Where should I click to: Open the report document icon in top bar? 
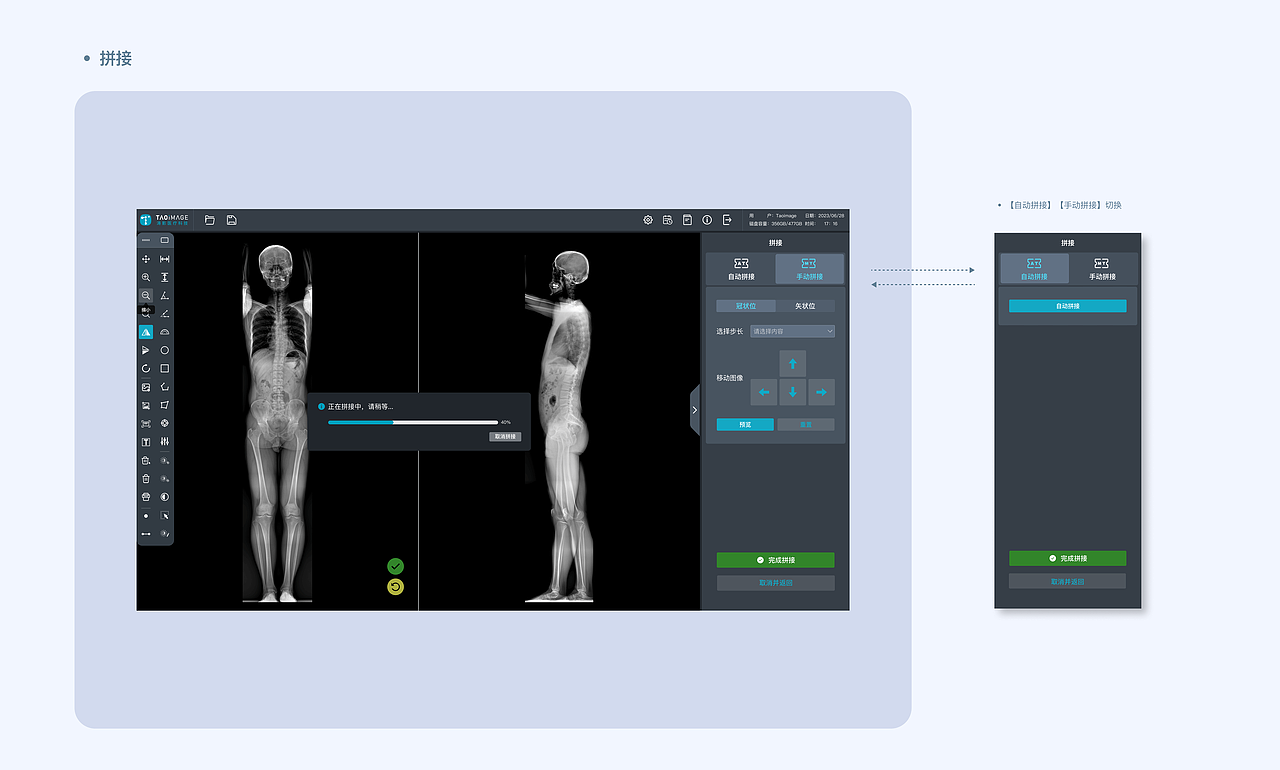click(688, 220)
